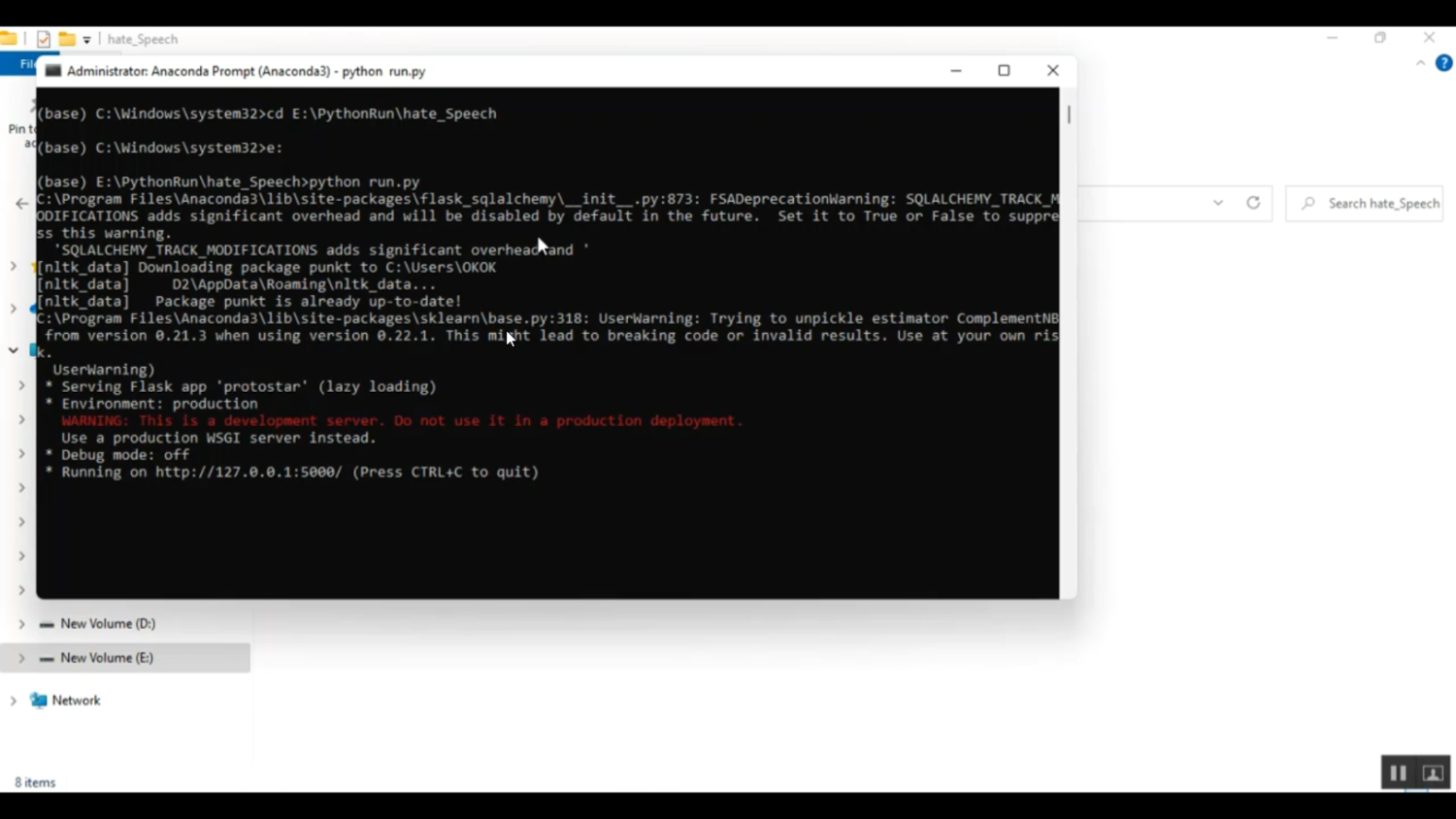Click 'Package punkt is already up-to-date!' line
Screen dimensions: 1456x819
(x=309, y=302)
